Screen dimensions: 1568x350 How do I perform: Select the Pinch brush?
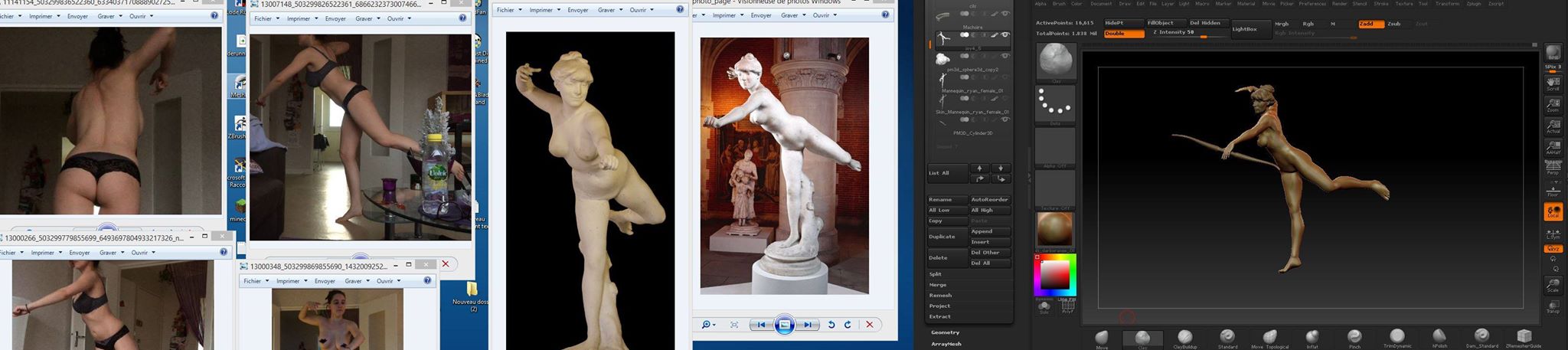click(x=1354, y=339)
